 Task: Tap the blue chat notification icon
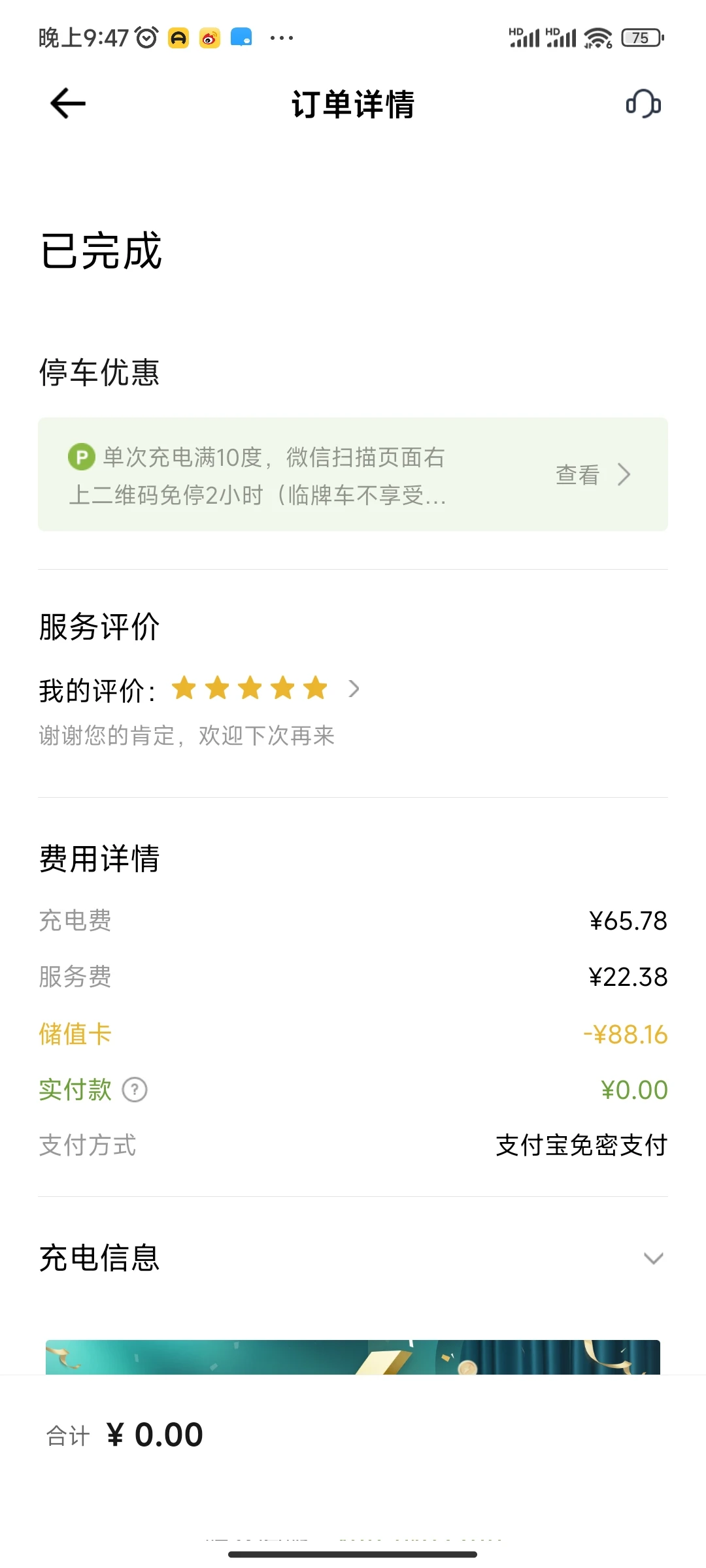click(241, 38)
